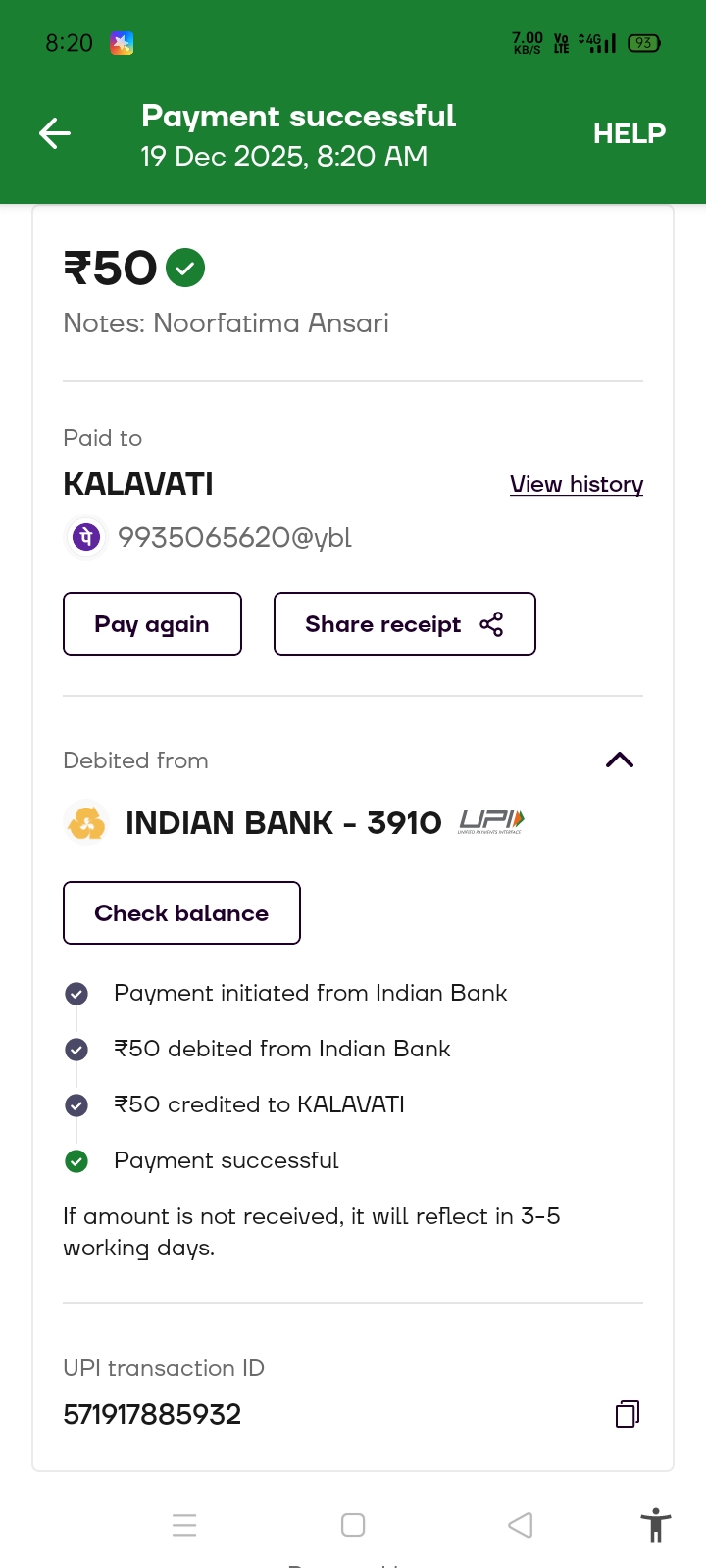Open the View history link
Image resolution: width=706 pixels, height=1568 pixels.
[x=577, y=484]
